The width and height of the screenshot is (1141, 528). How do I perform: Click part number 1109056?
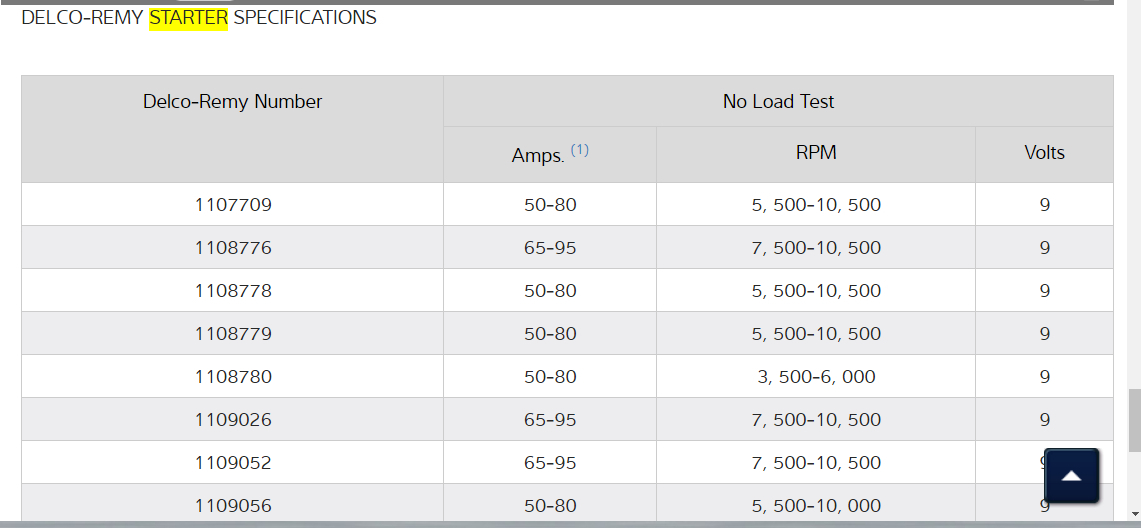[x=233, y=506]
